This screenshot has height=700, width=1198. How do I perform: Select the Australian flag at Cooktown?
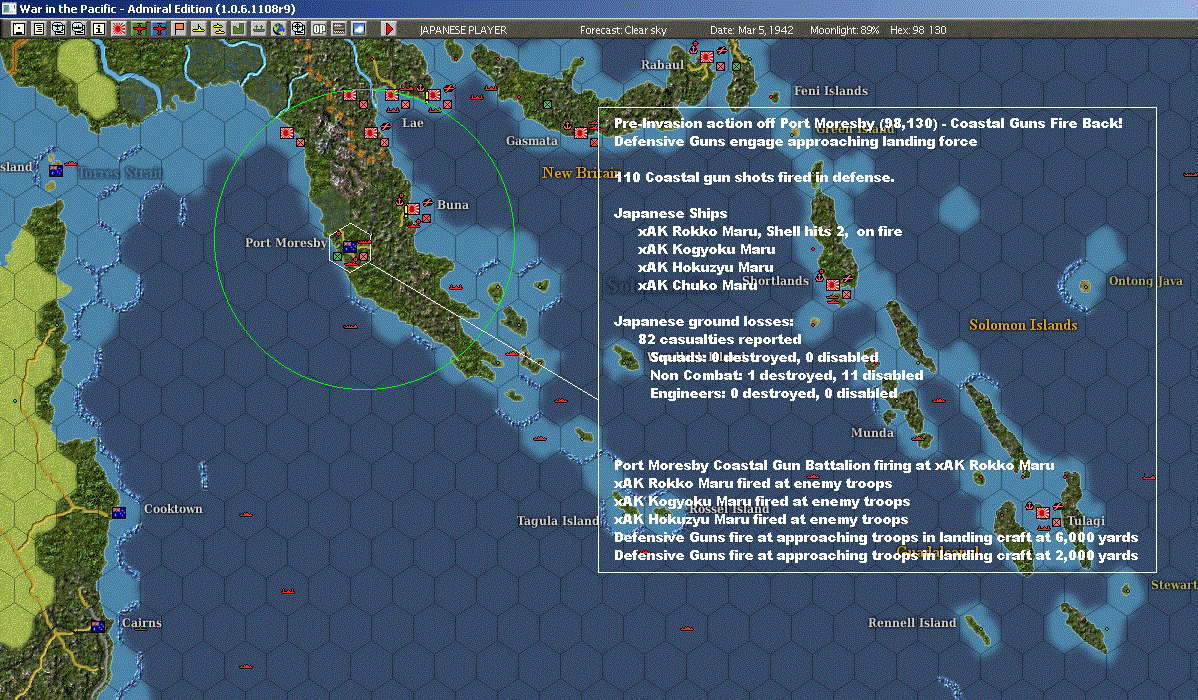coord(119,513)
